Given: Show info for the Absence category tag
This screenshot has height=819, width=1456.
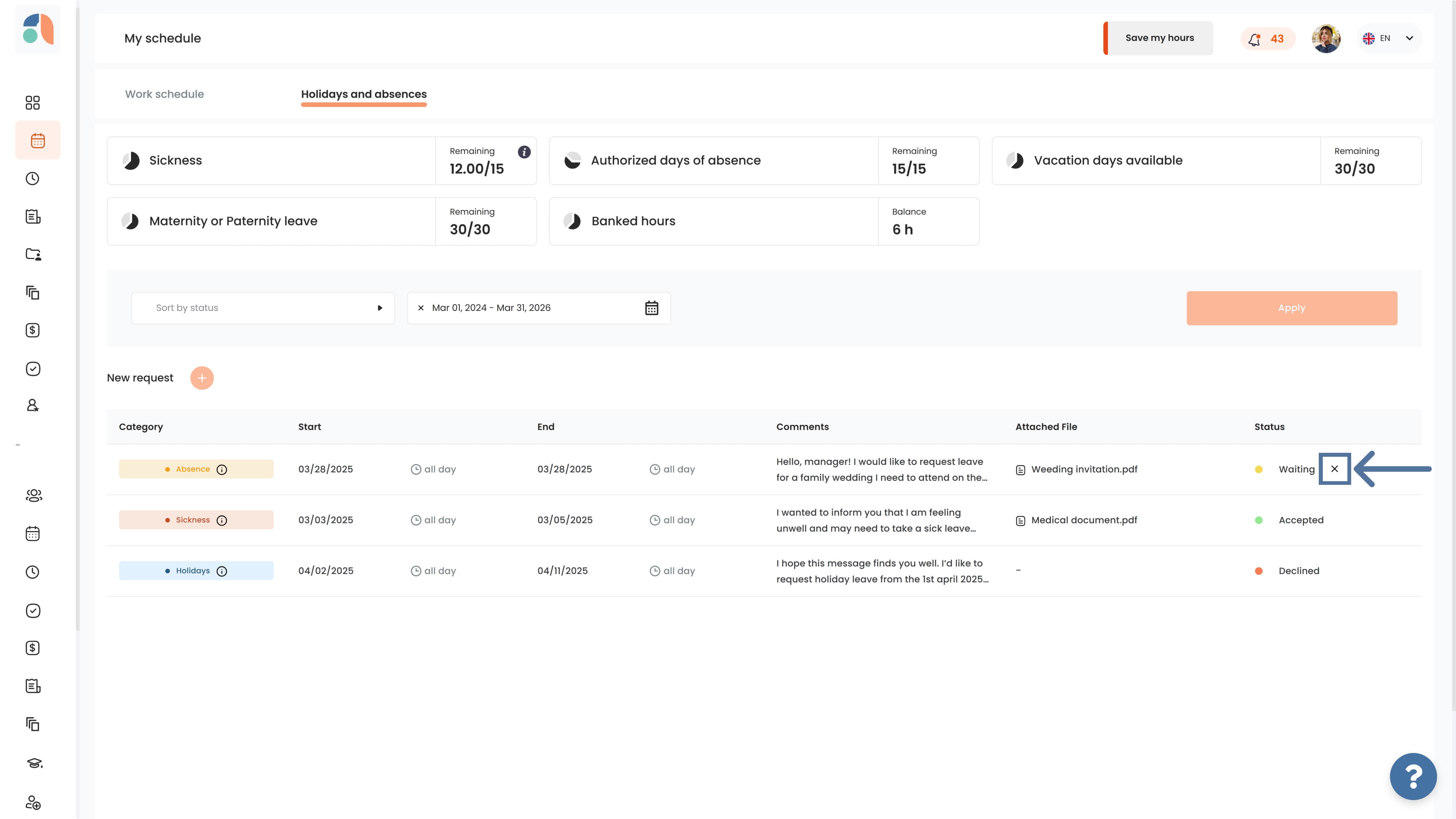Looking at the screenshot, I should point(222,470).
